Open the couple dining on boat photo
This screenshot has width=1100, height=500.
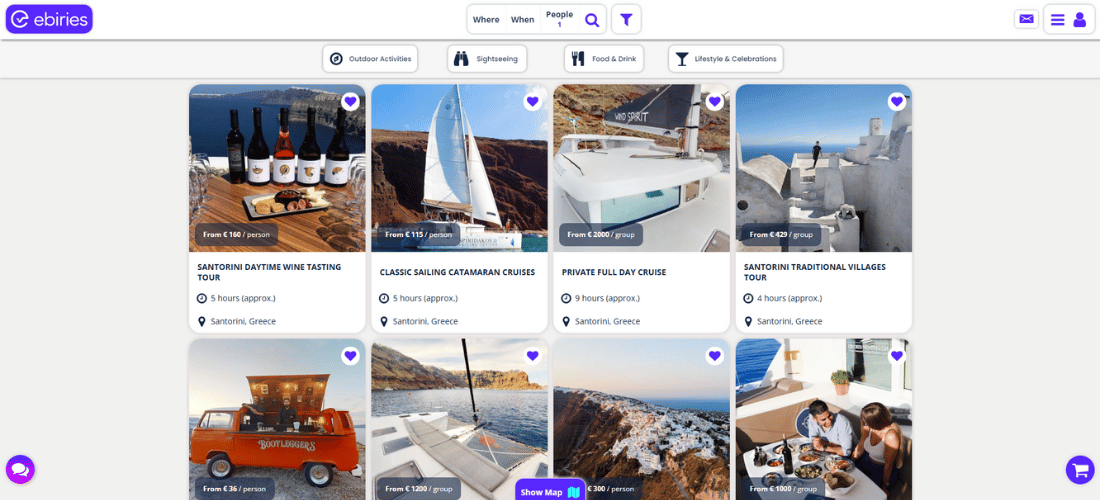[x=824, y=419]
